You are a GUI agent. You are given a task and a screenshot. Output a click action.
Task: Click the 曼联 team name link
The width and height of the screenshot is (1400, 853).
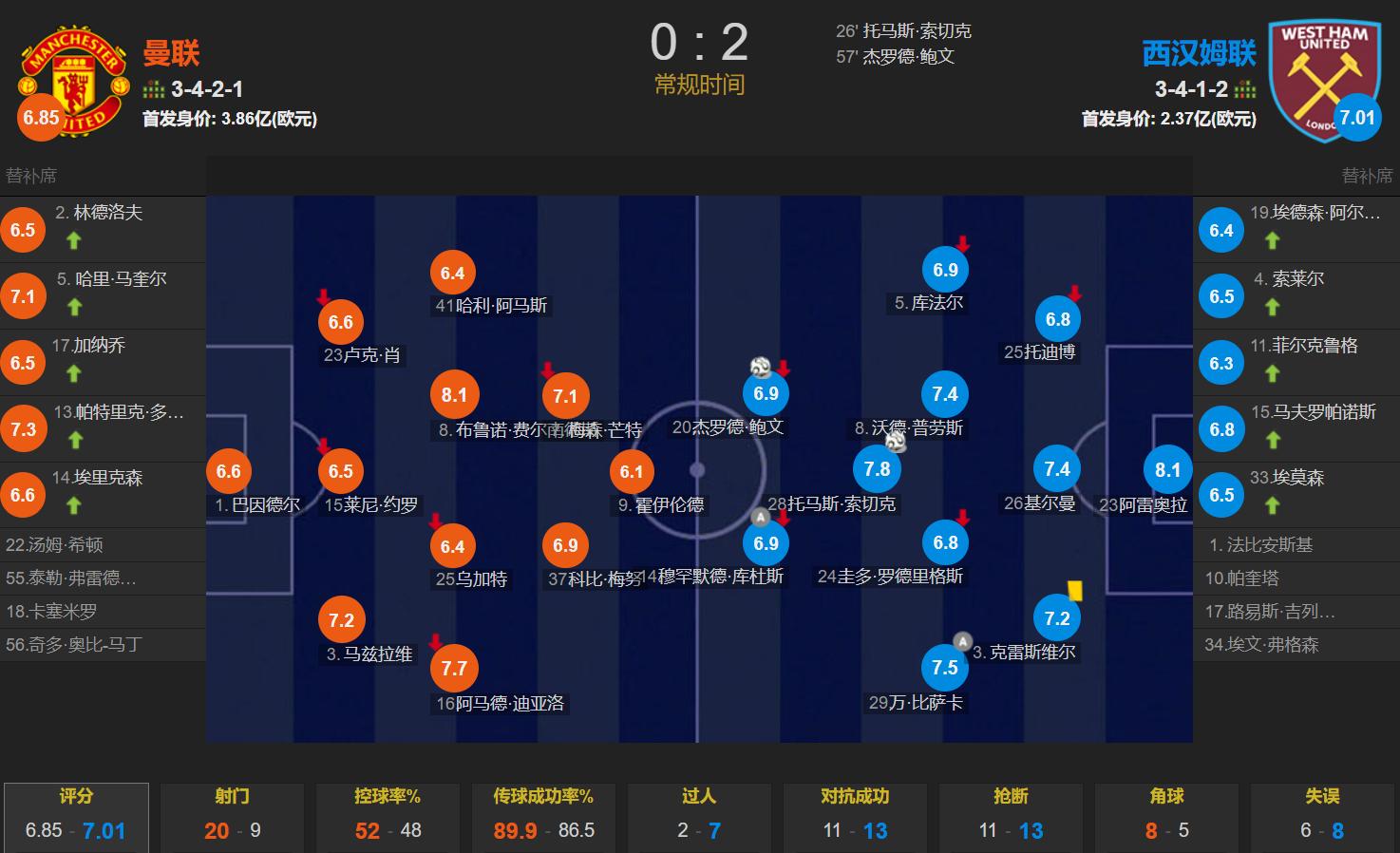tap(171, 53)
